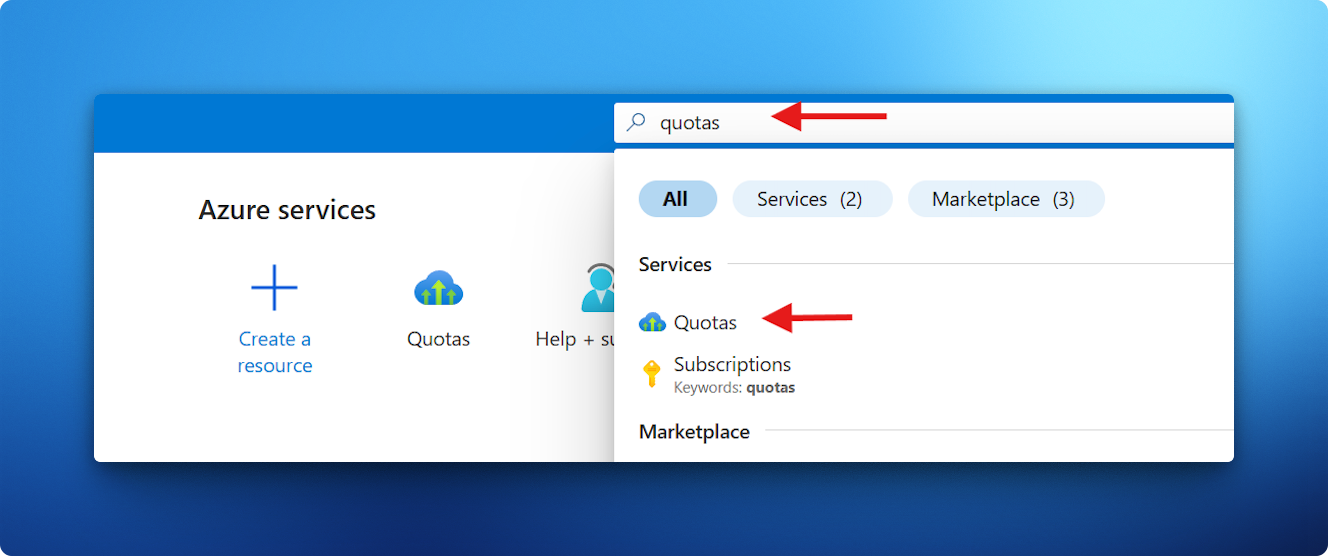The height and width of the screenshot is (556, 1328).
Task: Filter results by Services (2)
Action: click(x=811, y=199)
